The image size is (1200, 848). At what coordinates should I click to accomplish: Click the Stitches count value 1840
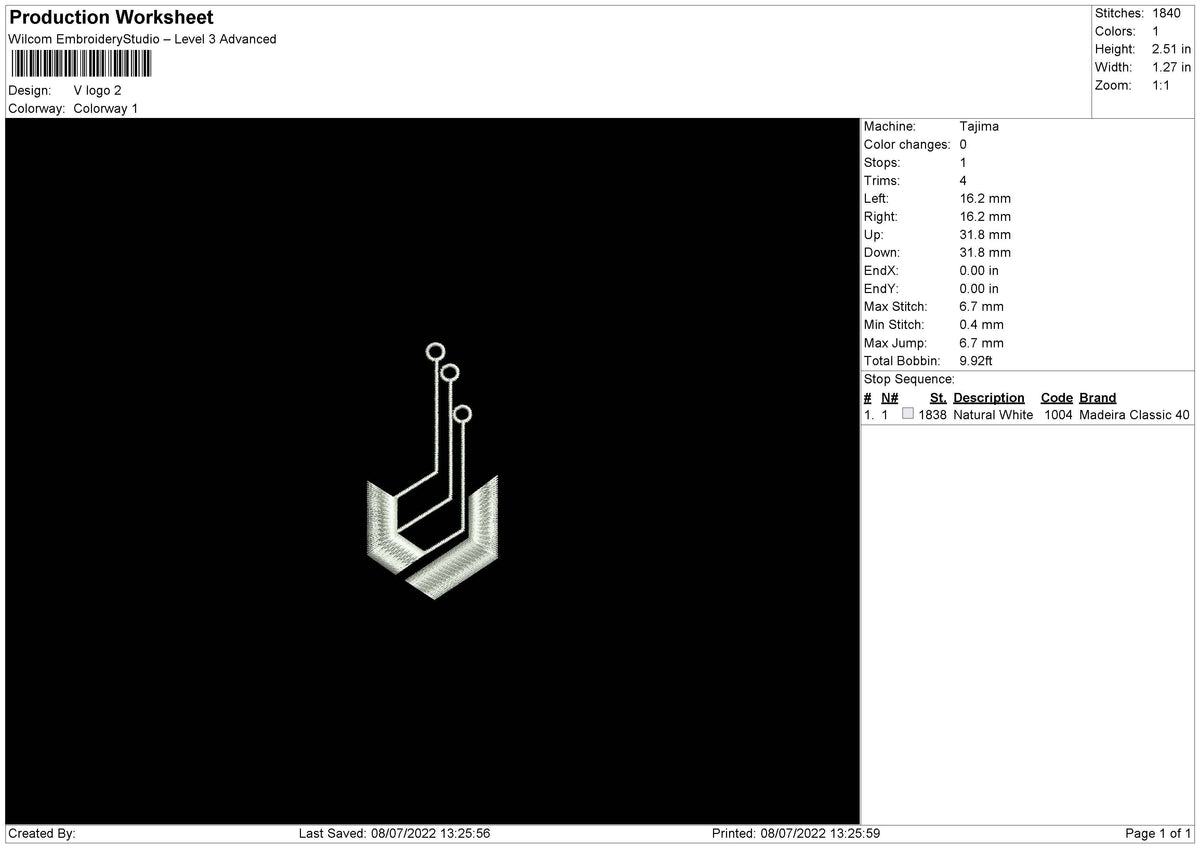click(1170, 13)
